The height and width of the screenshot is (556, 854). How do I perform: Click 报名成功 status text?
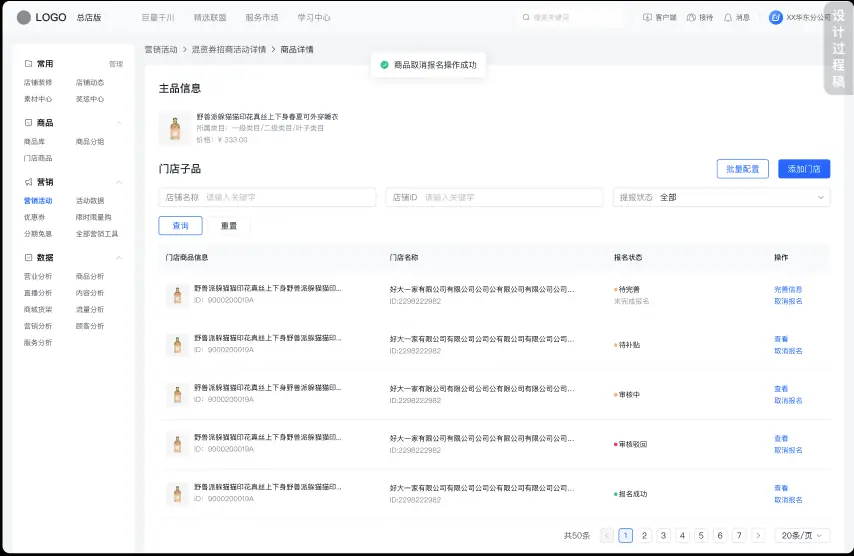(633, 494)
